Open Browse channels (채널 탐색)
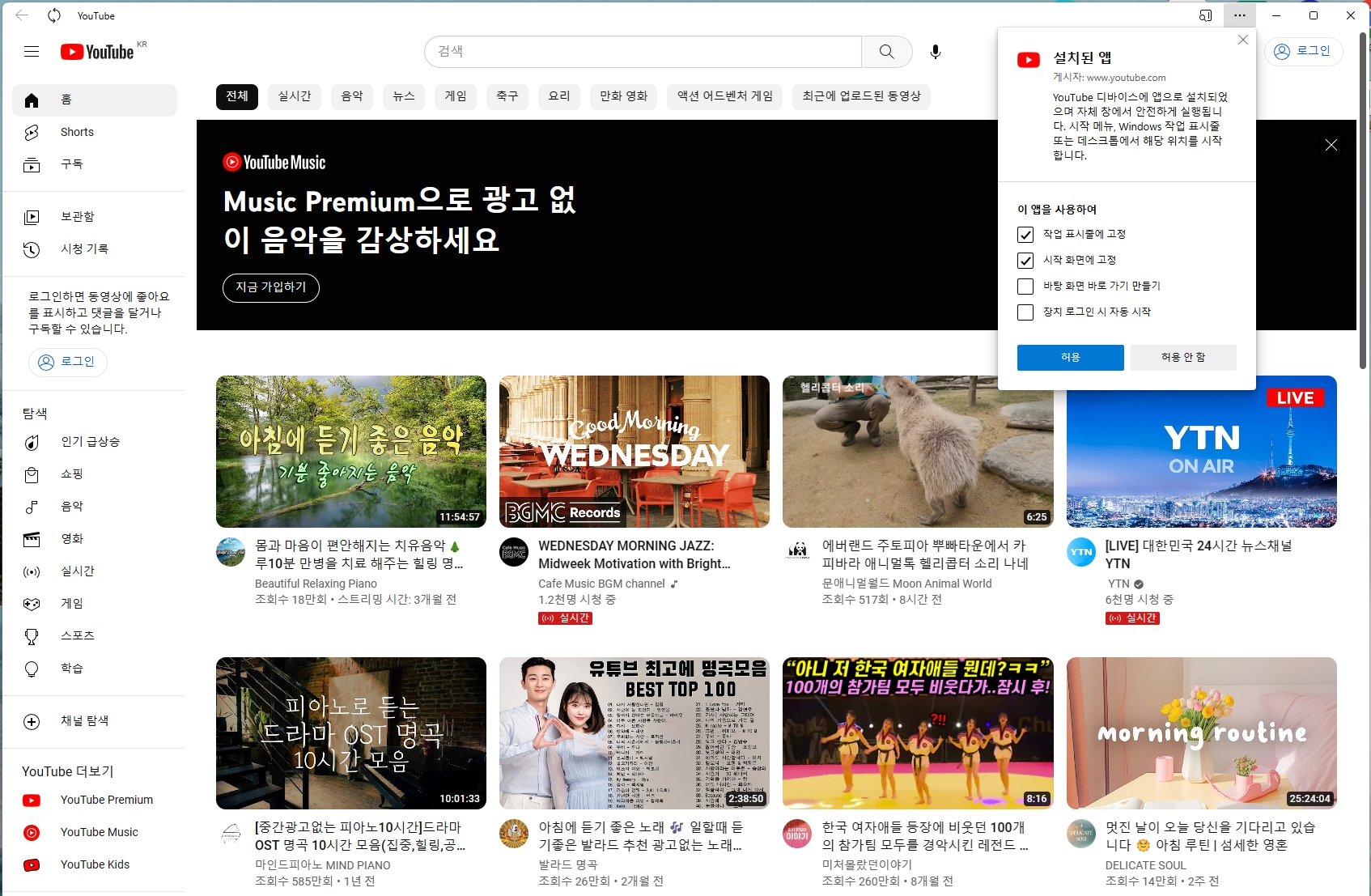Image resolution: width=1371 pixels, height=896 pixels. [x=95, y=721]
